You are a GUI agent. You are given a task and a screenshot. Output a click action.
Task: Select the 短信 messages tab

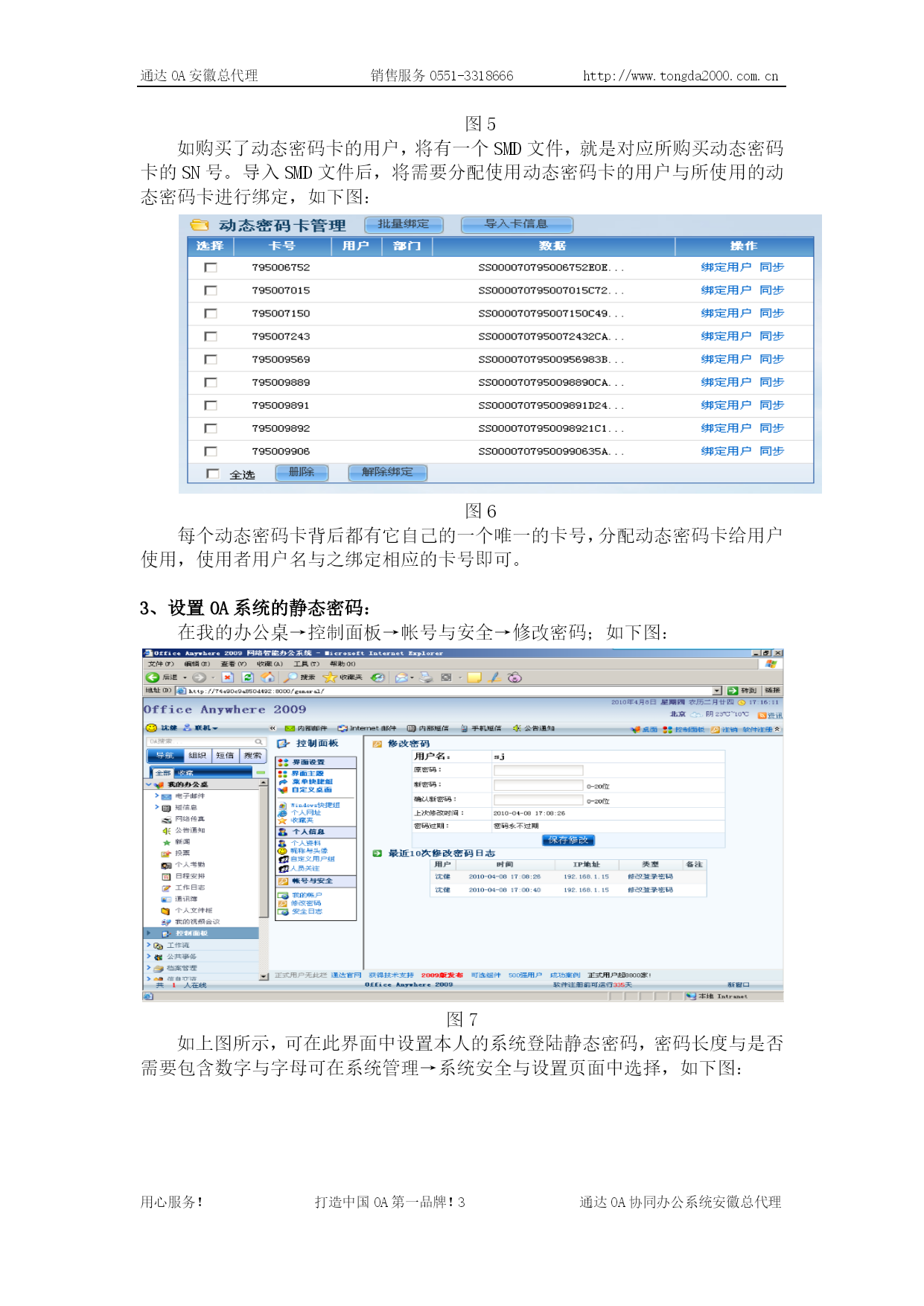tap(225, 755)
